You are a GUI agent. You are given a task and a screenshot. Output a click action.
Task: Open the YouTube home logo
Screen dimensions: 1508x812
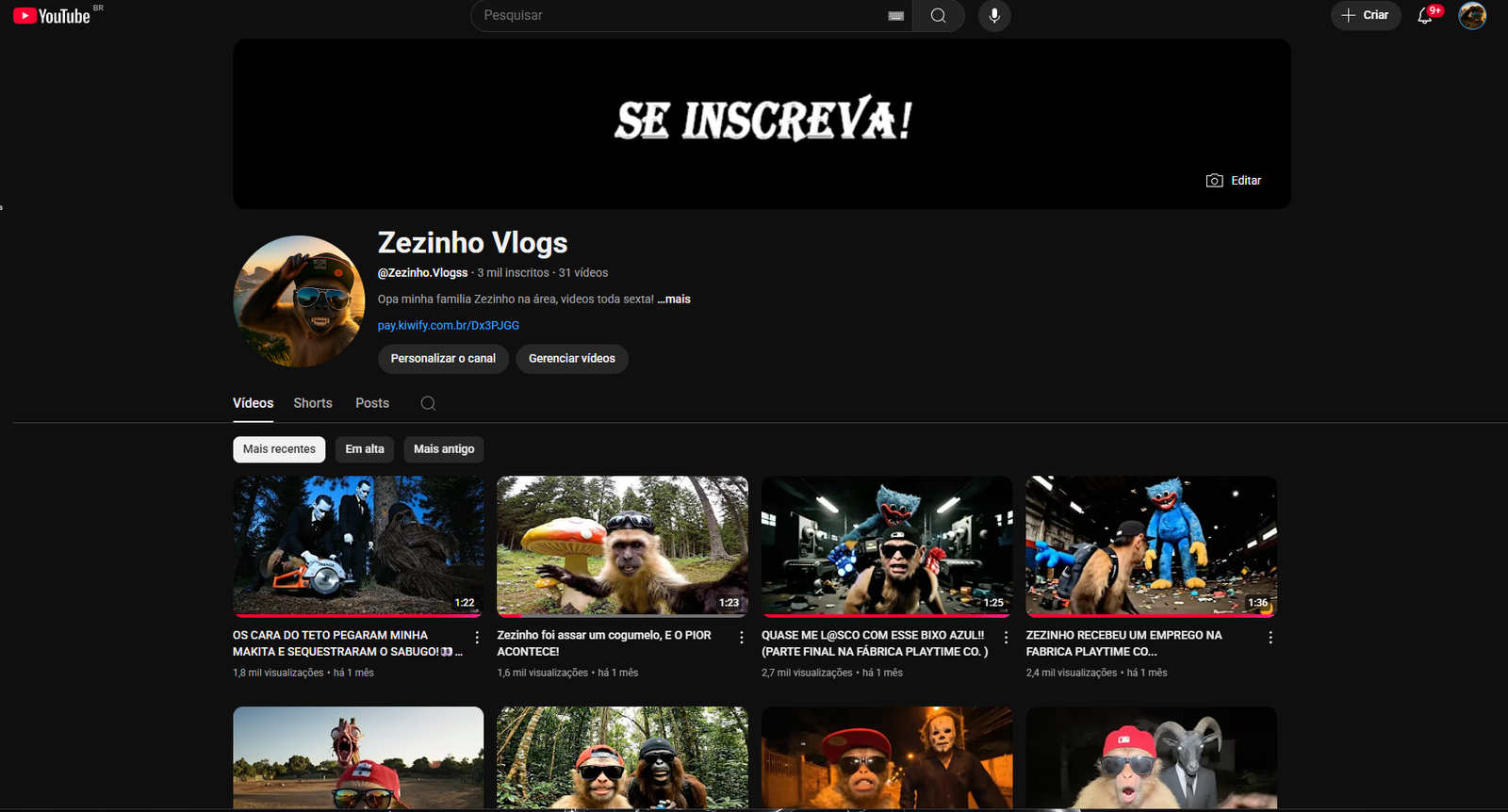(x=52, y=16)
